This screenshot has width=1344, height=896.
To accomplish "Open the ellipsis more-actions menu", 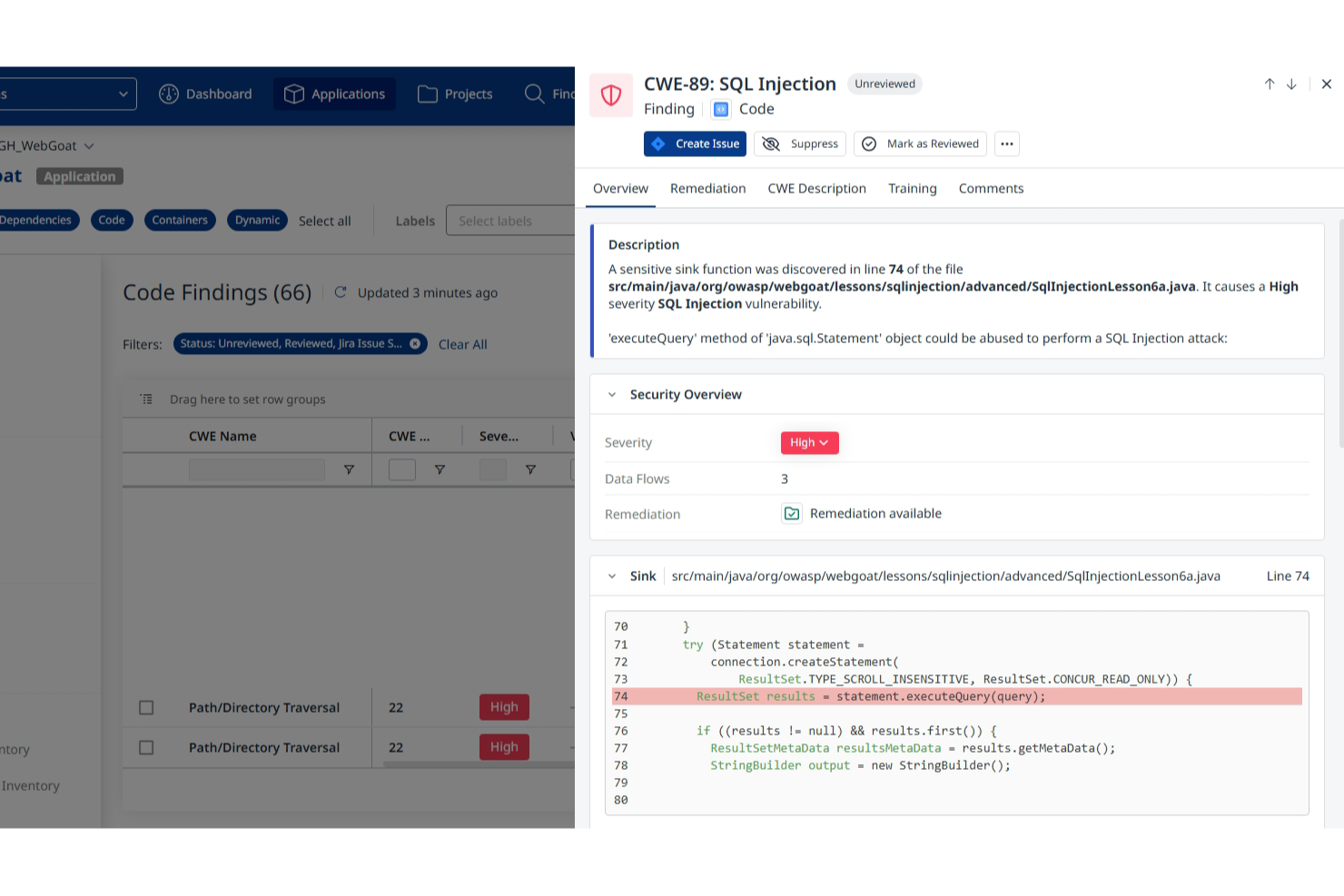I will tap(1006, 143).
